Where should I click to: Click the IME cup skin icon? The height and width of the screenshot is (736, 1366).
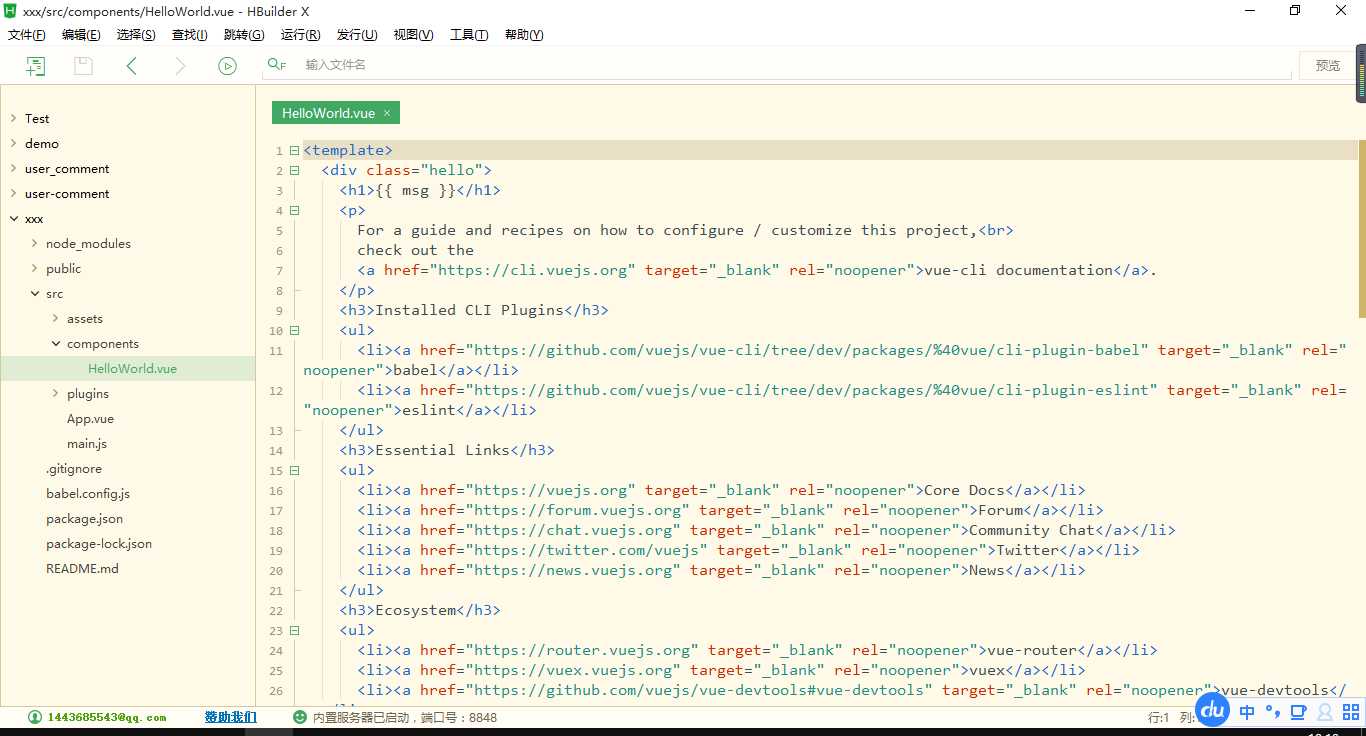(x=1299, y=712)
